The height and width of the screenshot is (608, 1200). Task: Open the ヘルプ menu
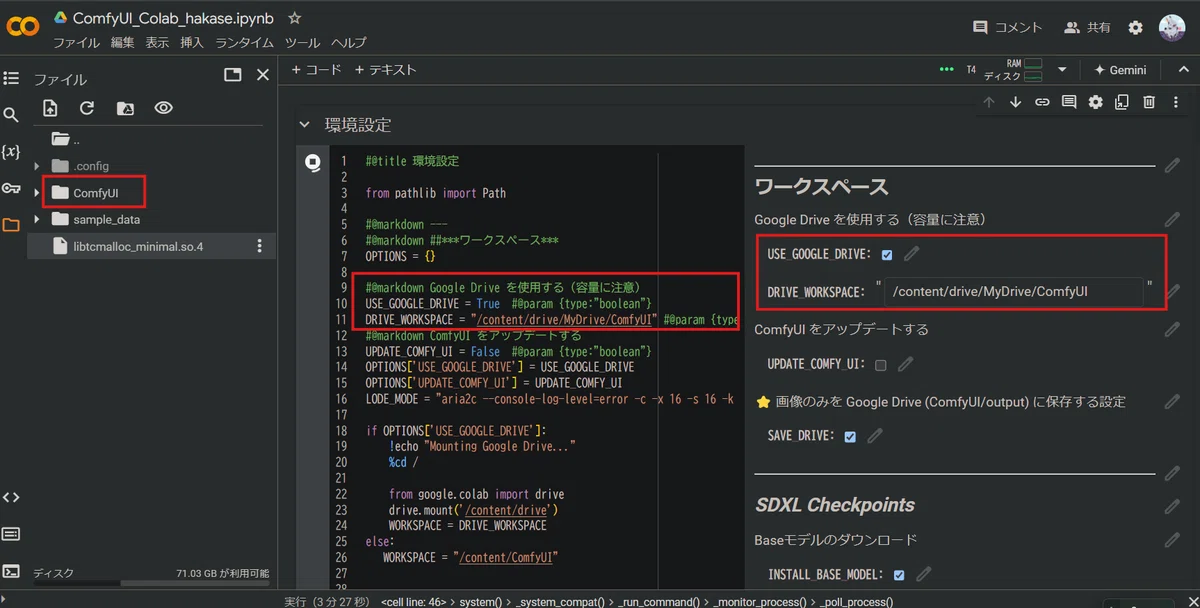(x=349, y=43)
